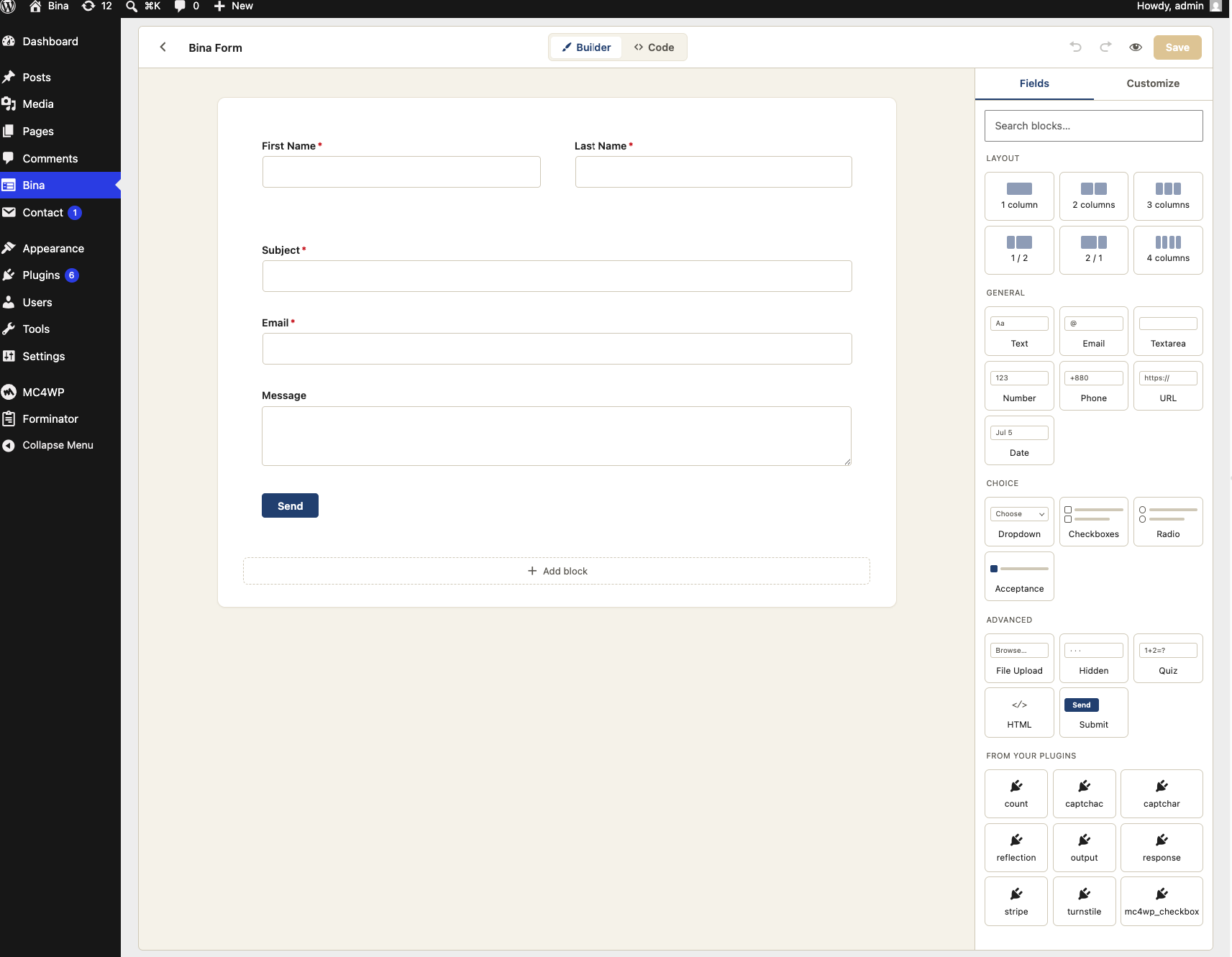The height and width of the screenshot is (957, 1232).
Task: Click the redo icon
Action: [1105, 47]
